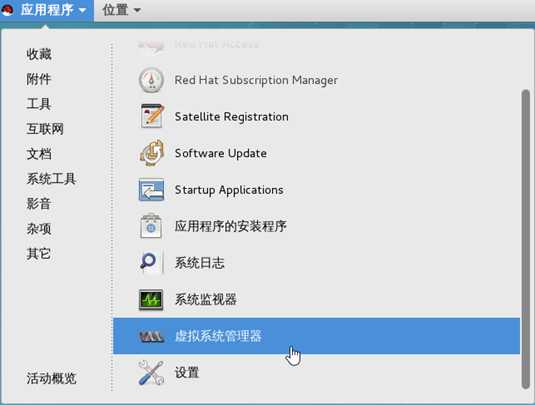Launch Satellite Registration entry
Image resolution: width=535 pixels, height=405 pixels.
click(x=316, y=116)
